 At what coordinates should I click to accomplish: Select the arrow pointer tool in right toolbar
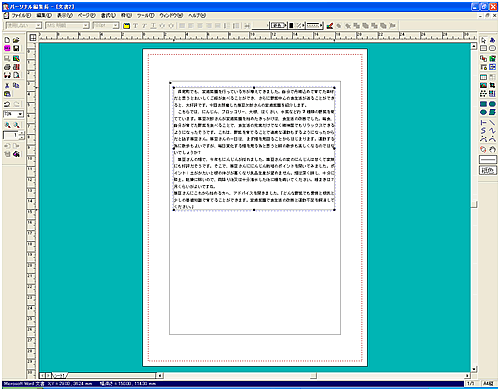484,40
